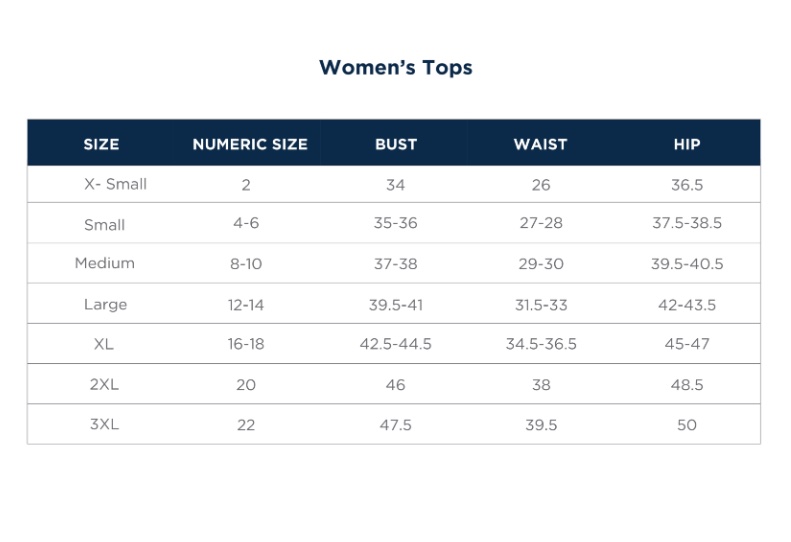791x542 pixels.
Task: Click the WAIST column header
Action: 540,144
